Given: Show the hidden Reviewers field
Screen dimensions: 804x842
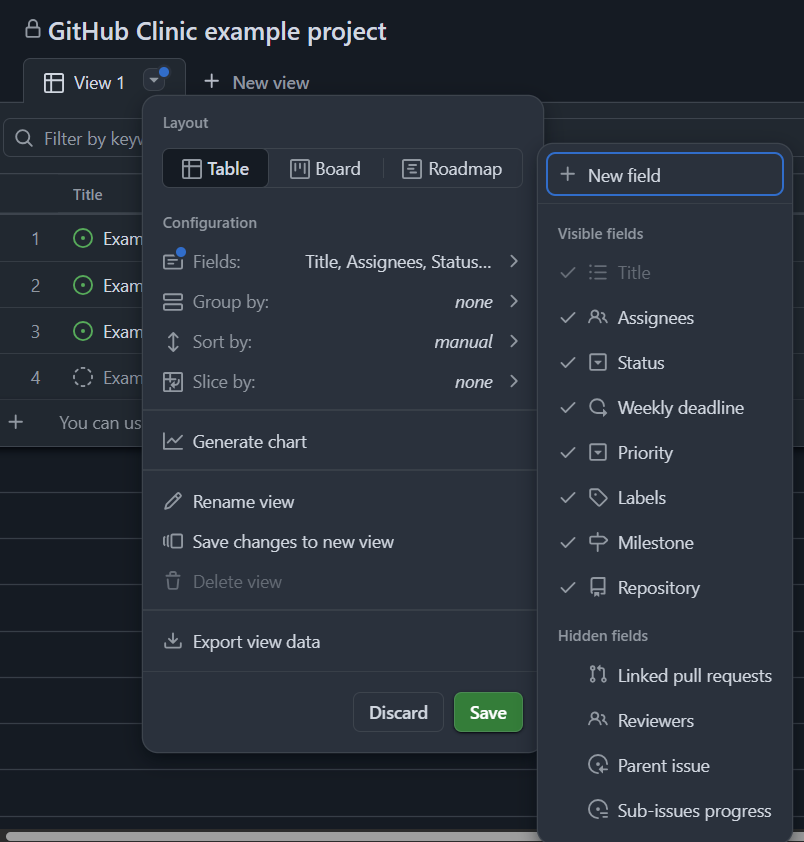Looking at the screenshot, I should pyautogui.click(x=665, y=721).
